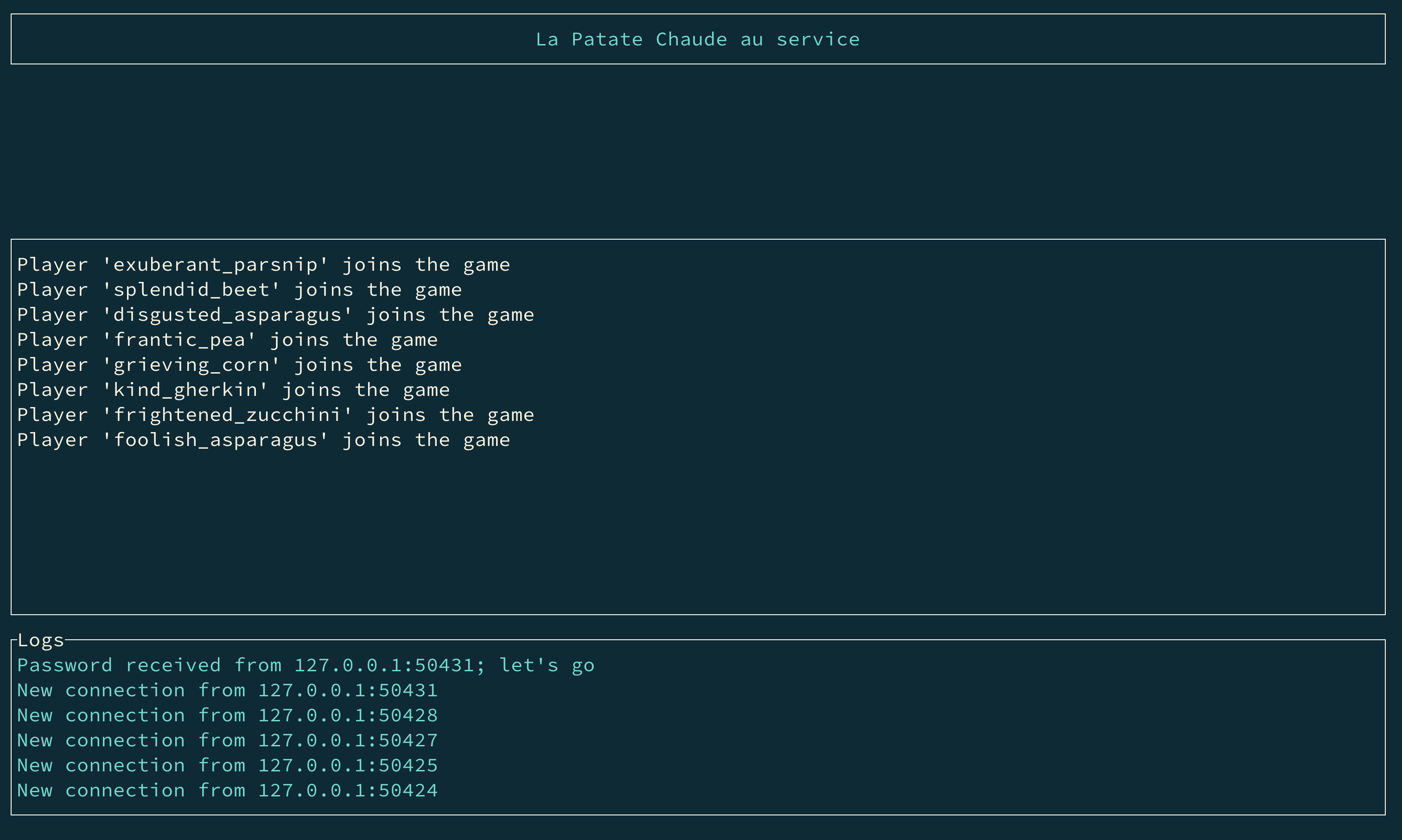
Task: Click the empty area between title and players
Action: tap(697, 152)
